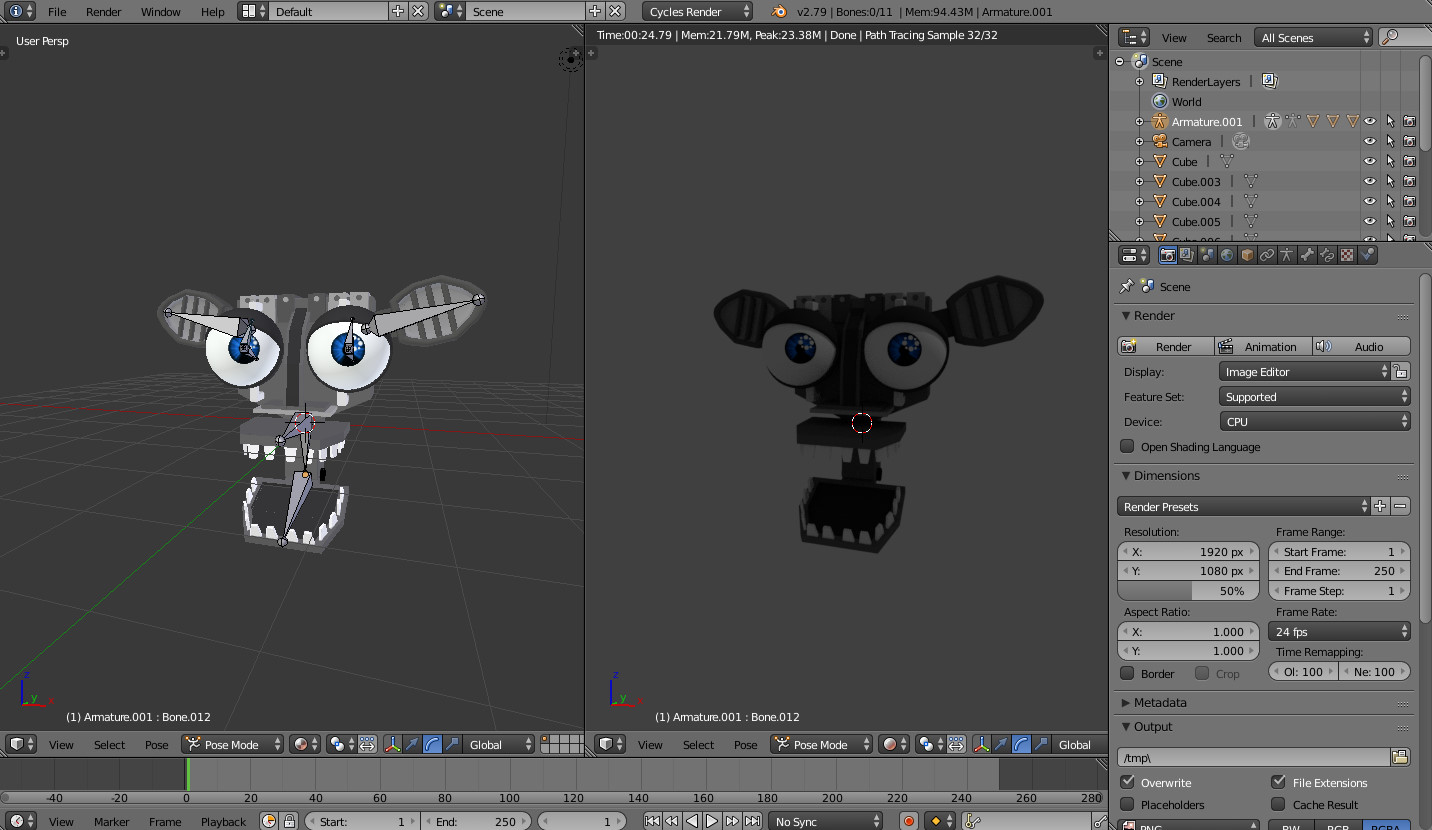Open the Pose menu in left viewport
Image resolution: width=1432 pixels, height=830 pixels.
click(x=156, y=744)
